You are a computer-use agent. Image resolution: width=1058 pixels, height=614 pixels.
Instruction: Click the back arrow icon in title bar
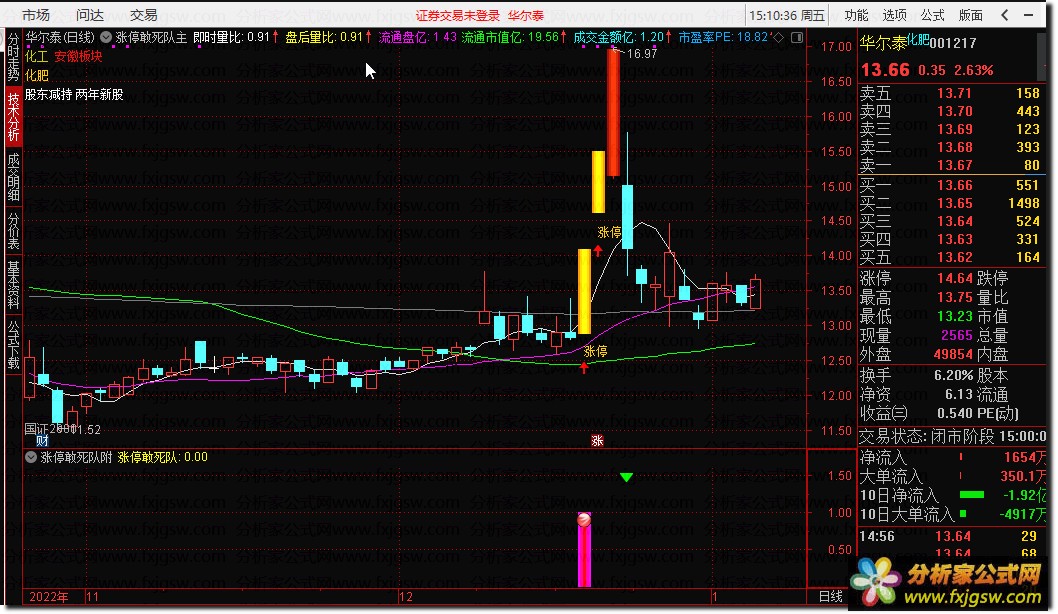(x=1005, y=15)
